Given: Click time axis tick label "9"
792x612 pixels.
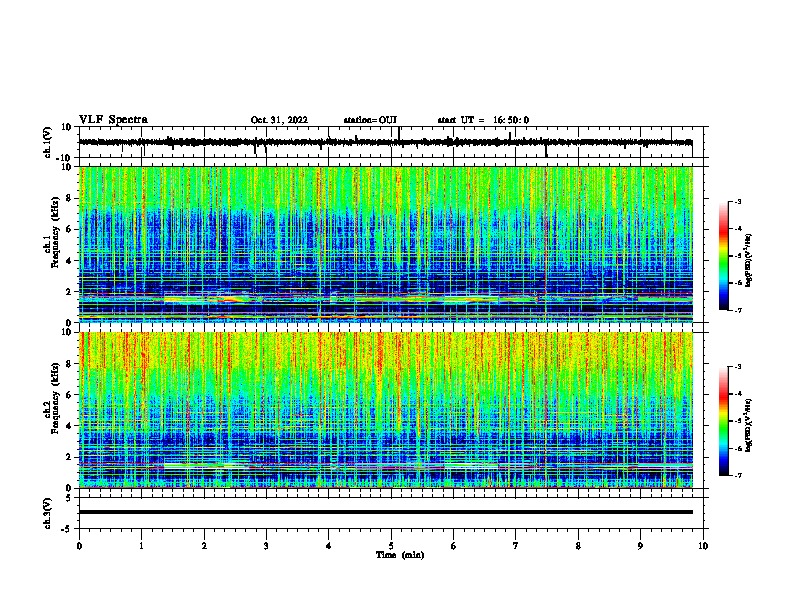Looking at the screenshot, I should click(640, 546).
